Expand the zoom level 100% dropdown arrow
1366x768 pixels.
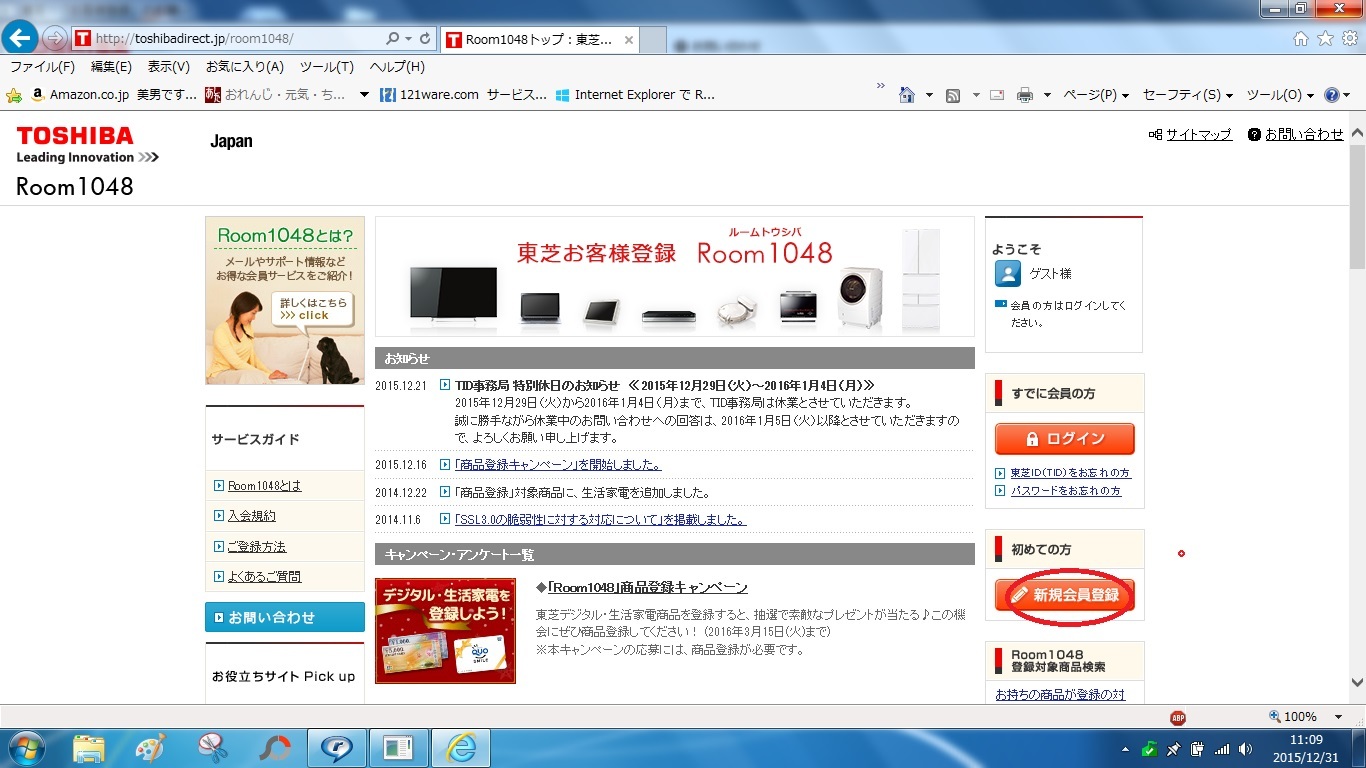[1338, 717]
